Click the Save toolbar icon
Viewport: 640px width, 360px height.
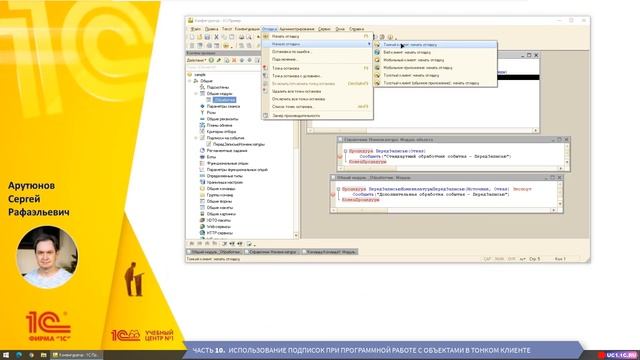click(207, 37)
